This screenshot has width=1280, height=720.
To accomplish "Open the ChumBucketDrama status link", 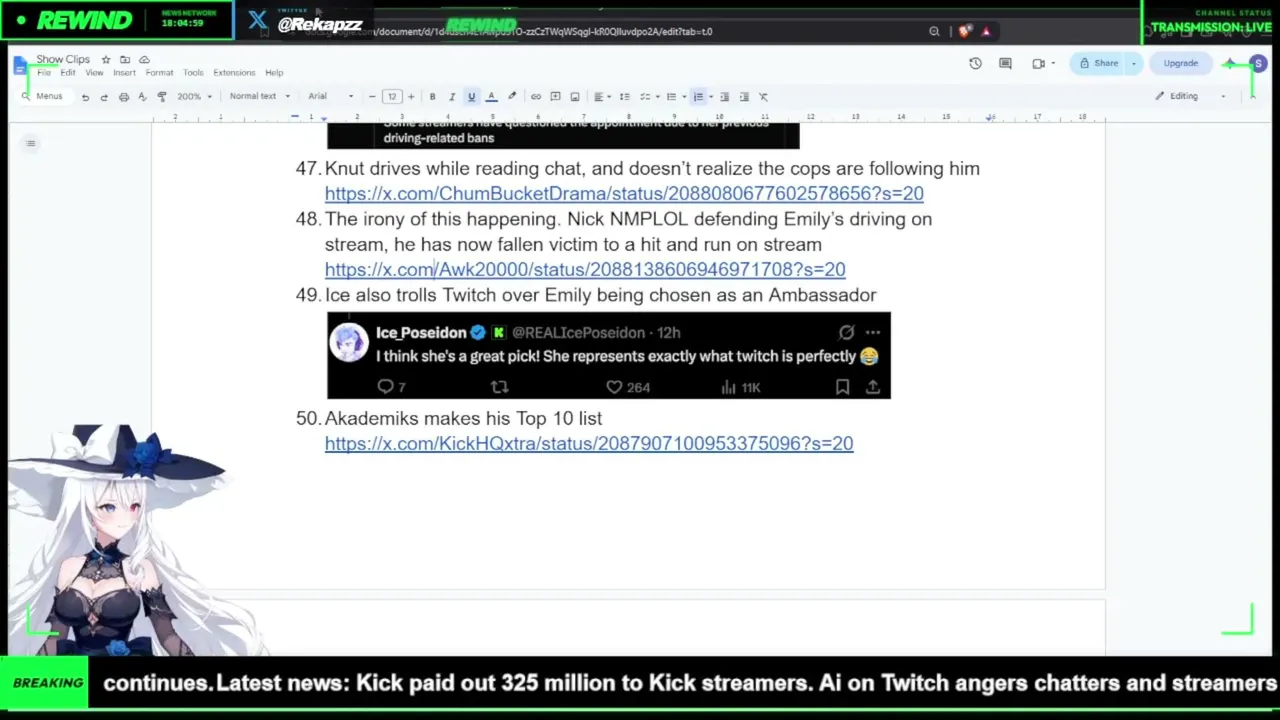I will [x=624, y=194].
